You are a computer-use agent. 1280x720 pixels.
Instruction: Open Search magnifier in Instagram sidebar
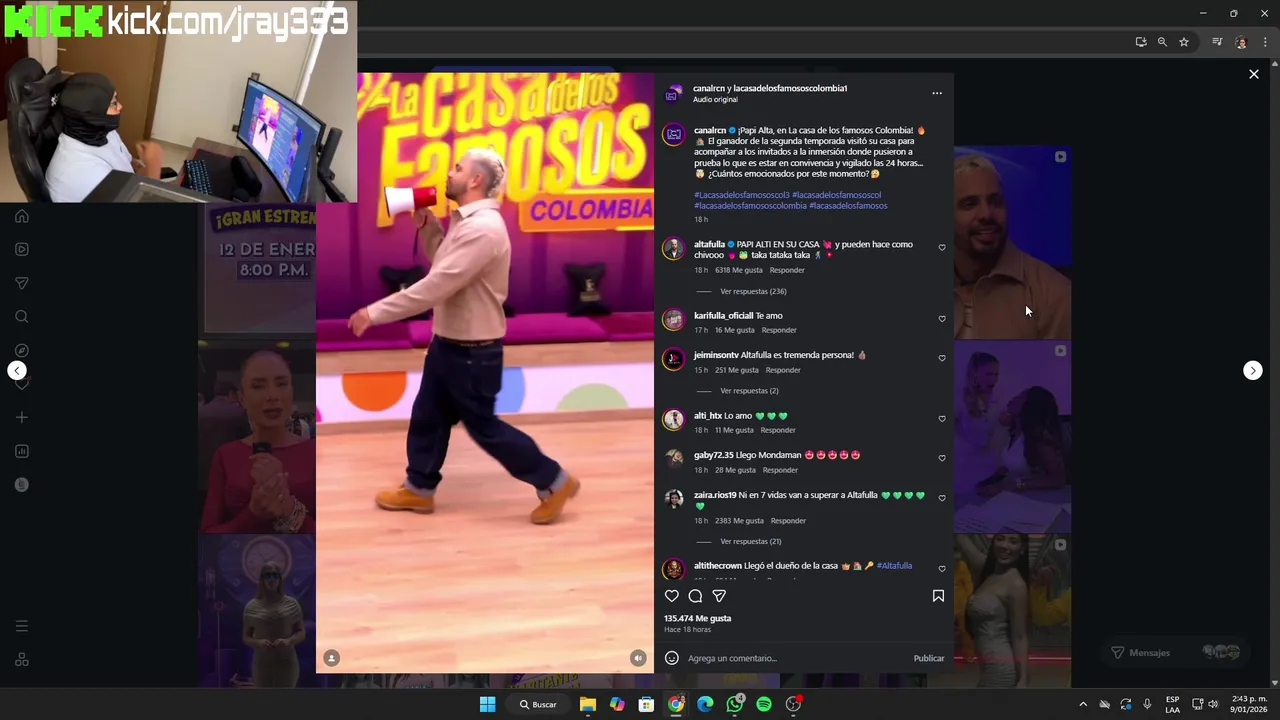[22, 317]
